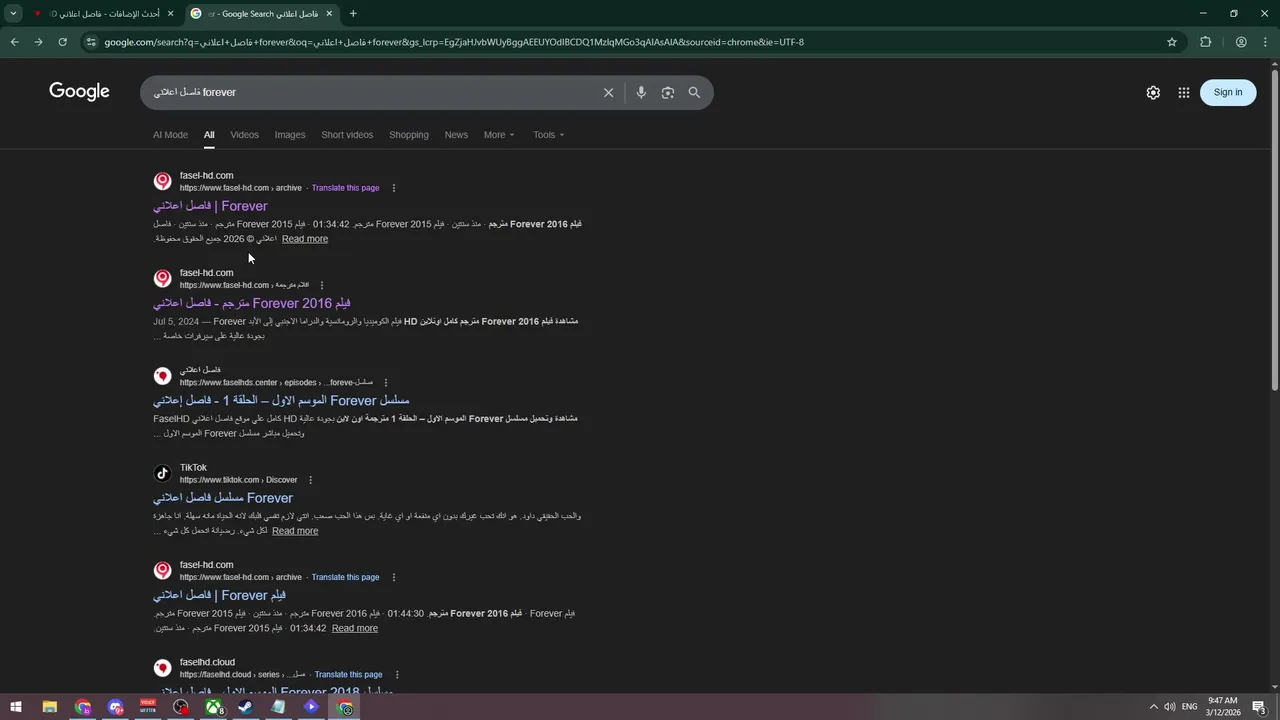Screen dimensions: 1280x720
Task: Switch to the Images results tab
Action: click(290, 135)
